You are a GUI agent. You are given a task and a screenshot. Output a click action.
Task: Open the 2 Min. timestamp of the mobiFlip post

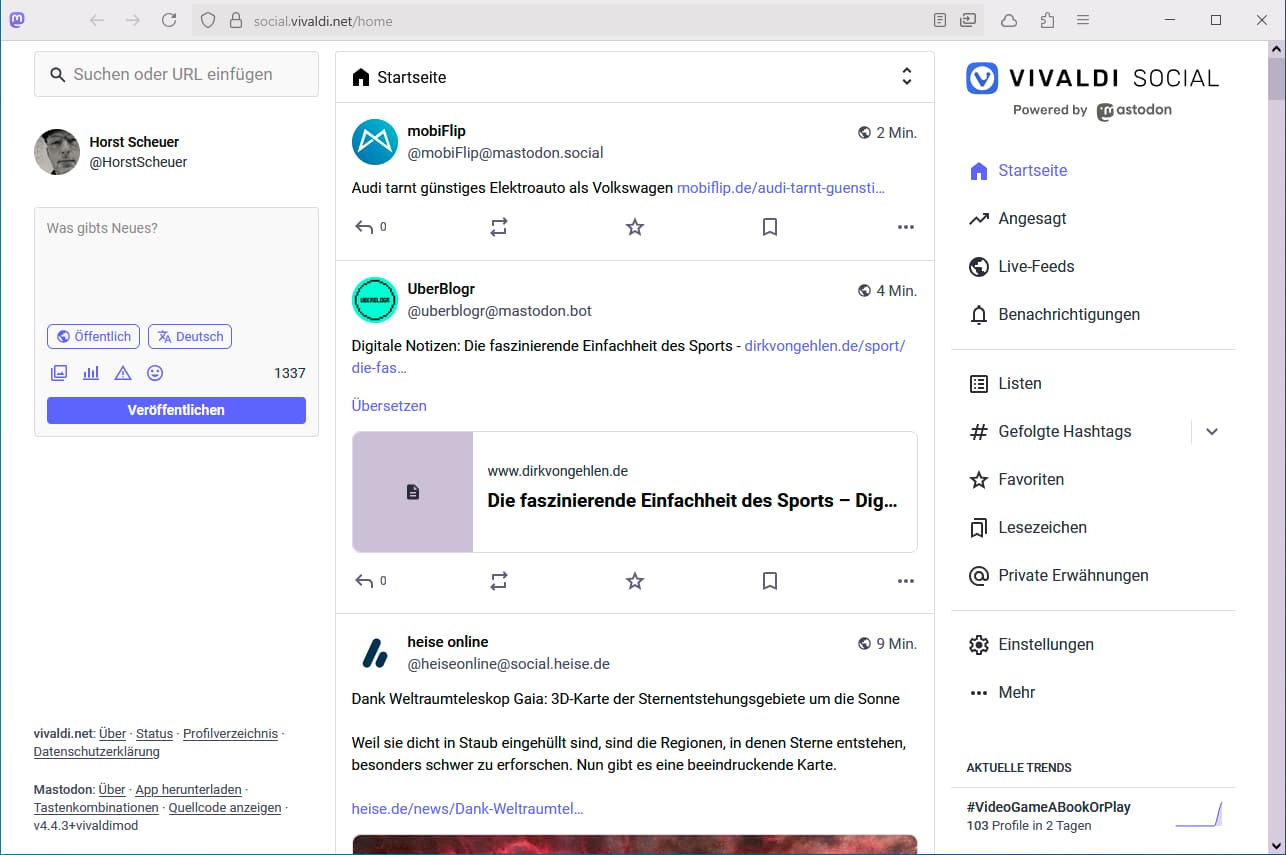pos(896,132)
